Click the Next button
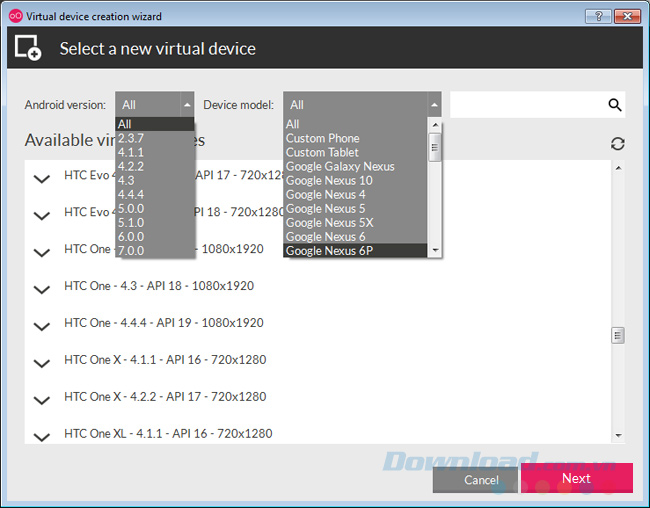650x508 pixels. point(577,478)
